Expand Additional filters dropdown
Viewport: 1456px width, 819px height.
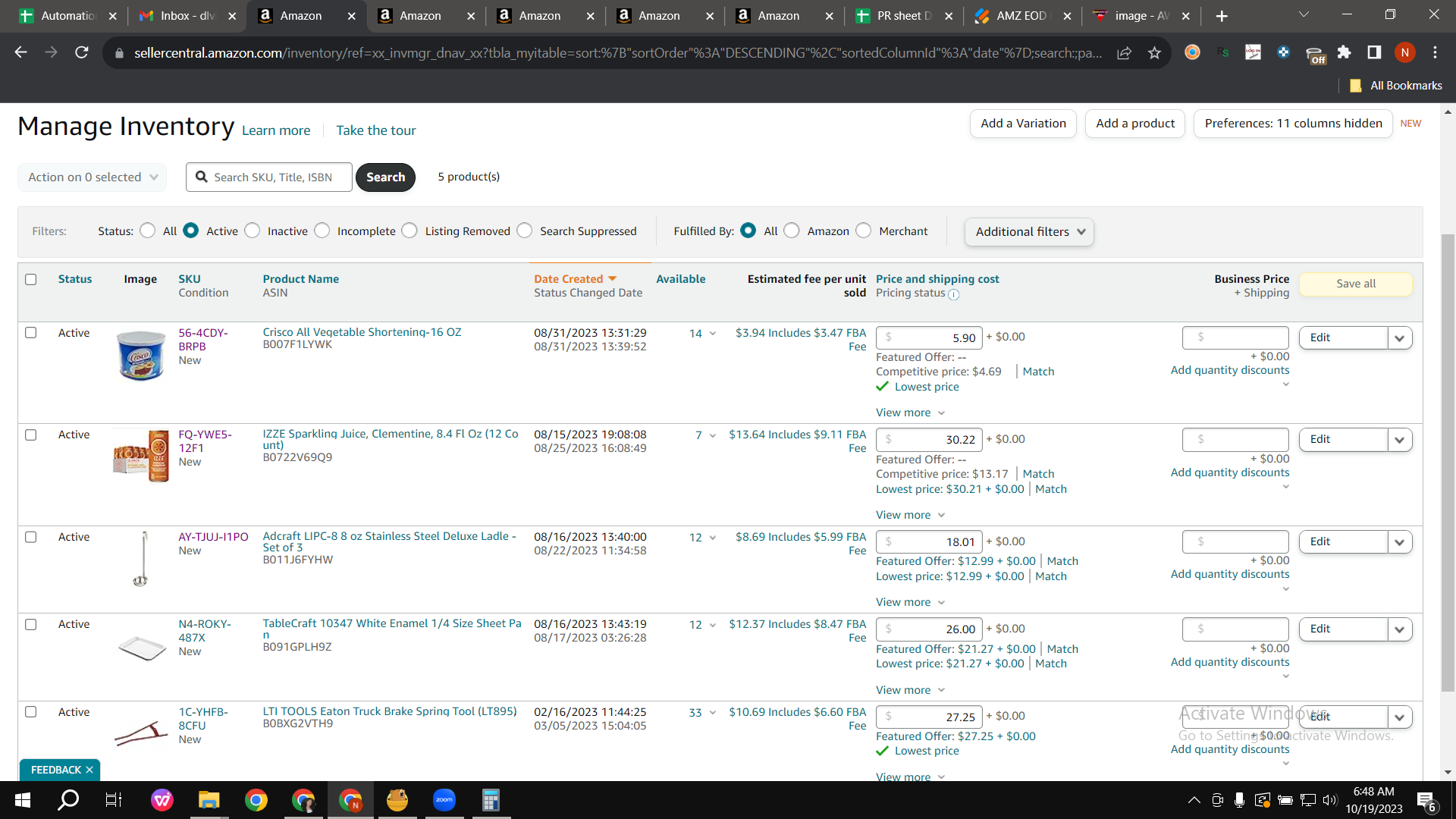tap(1029, 231)
